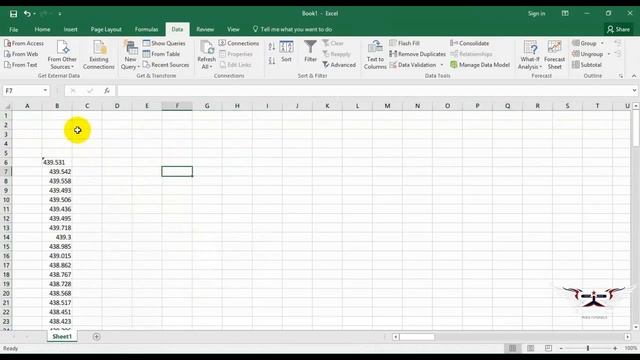Select row 14 header
The width and height of the screenshot is (640, 360).
(6, 237)
